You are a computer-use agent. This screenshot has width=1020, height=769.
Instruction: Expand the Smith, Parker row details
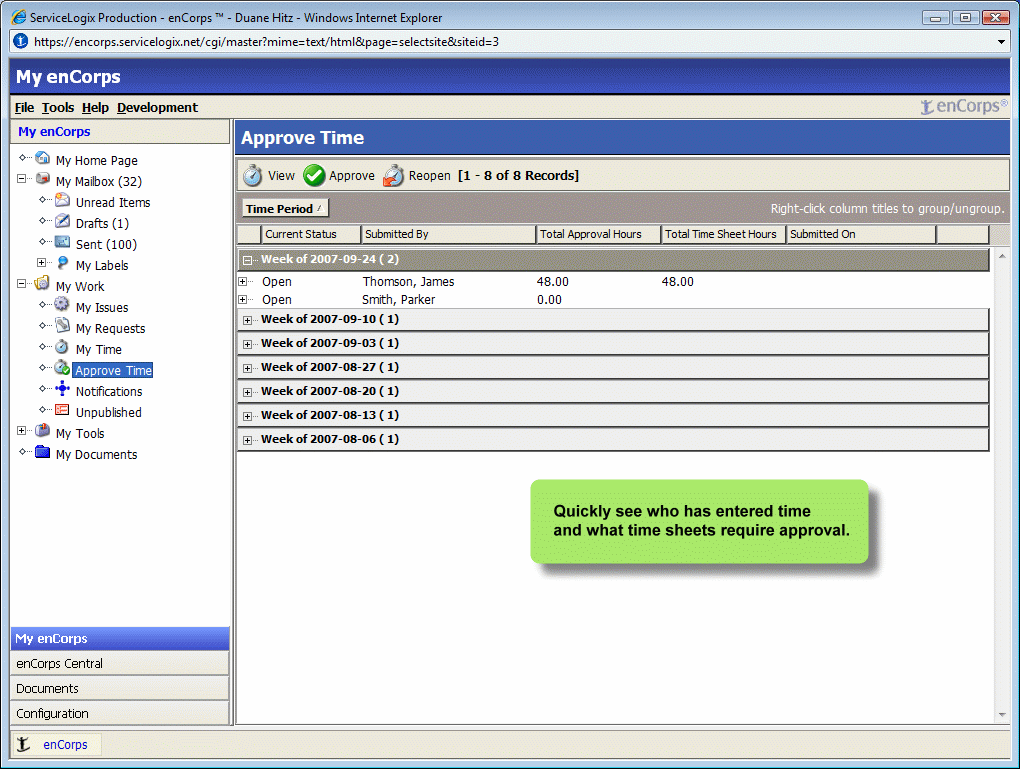pos(243,300)
